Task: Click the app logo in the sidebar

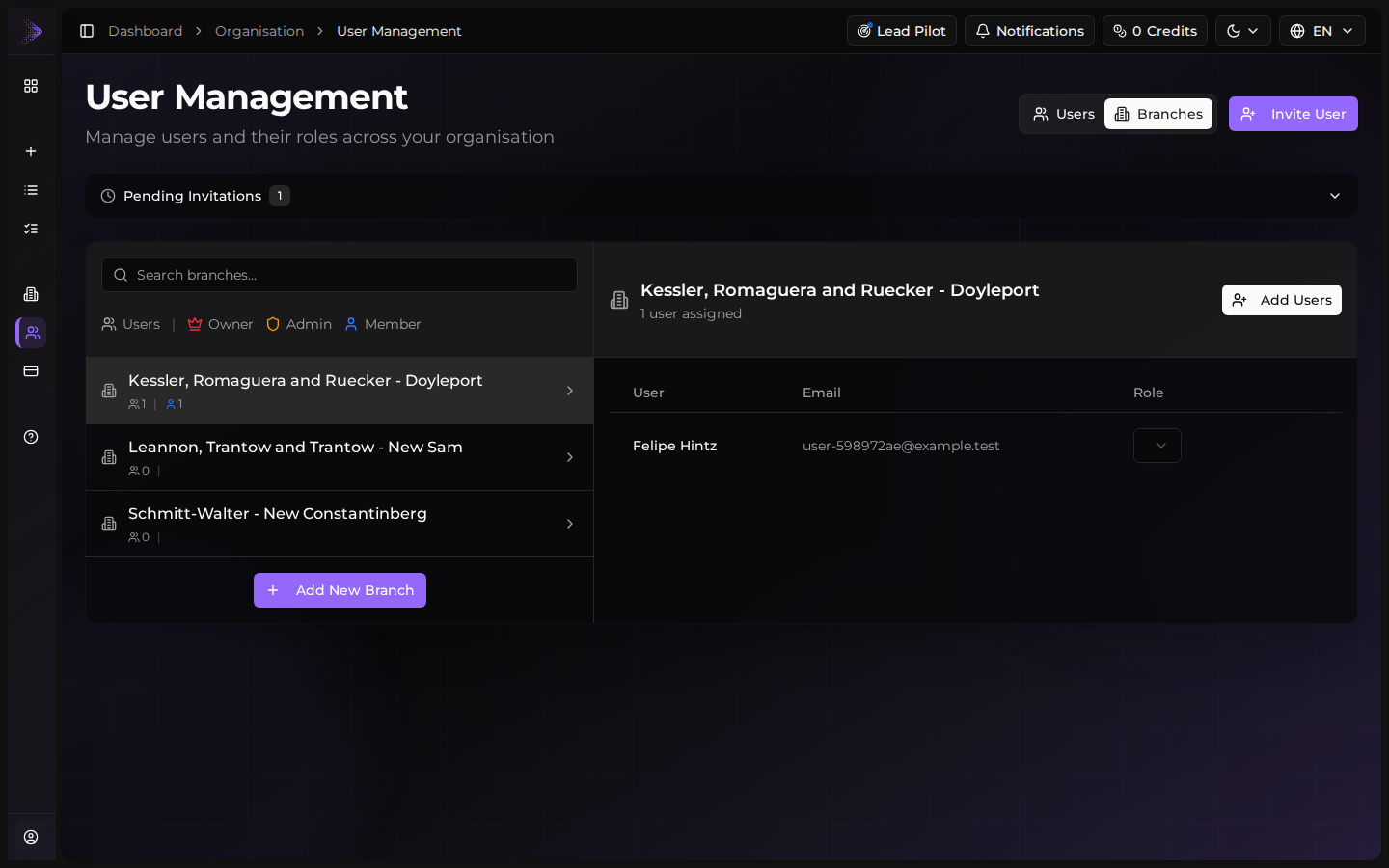Action: (x=32, y=32)
